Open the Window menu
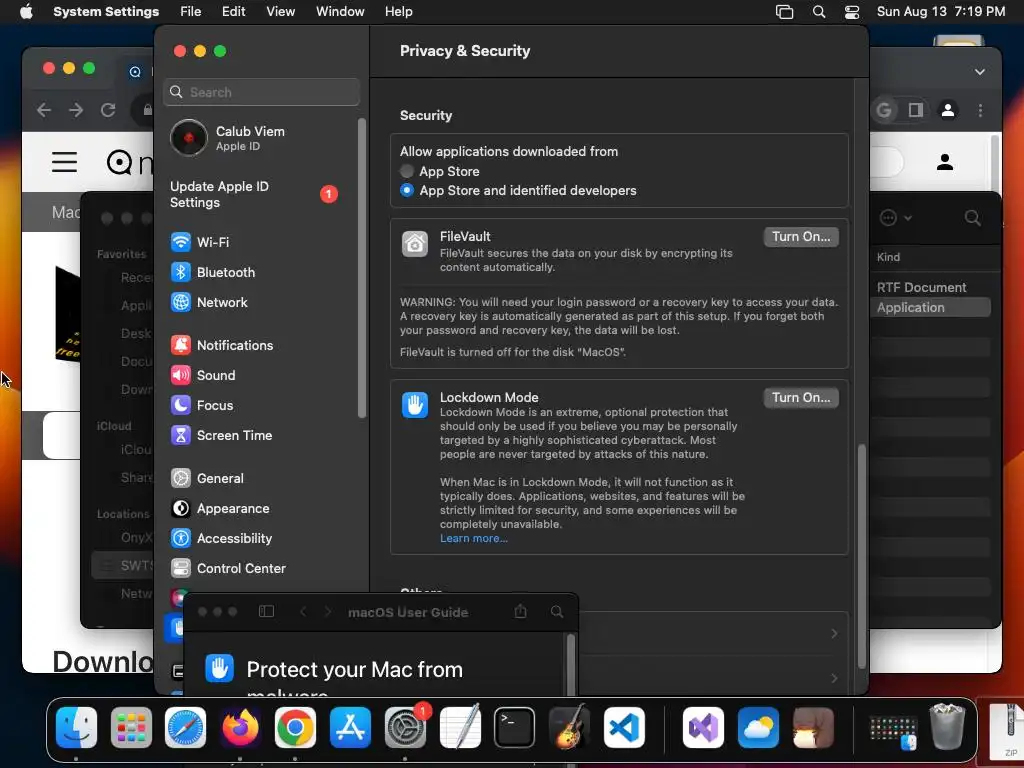1024x768 pixels. coord(340,12)
